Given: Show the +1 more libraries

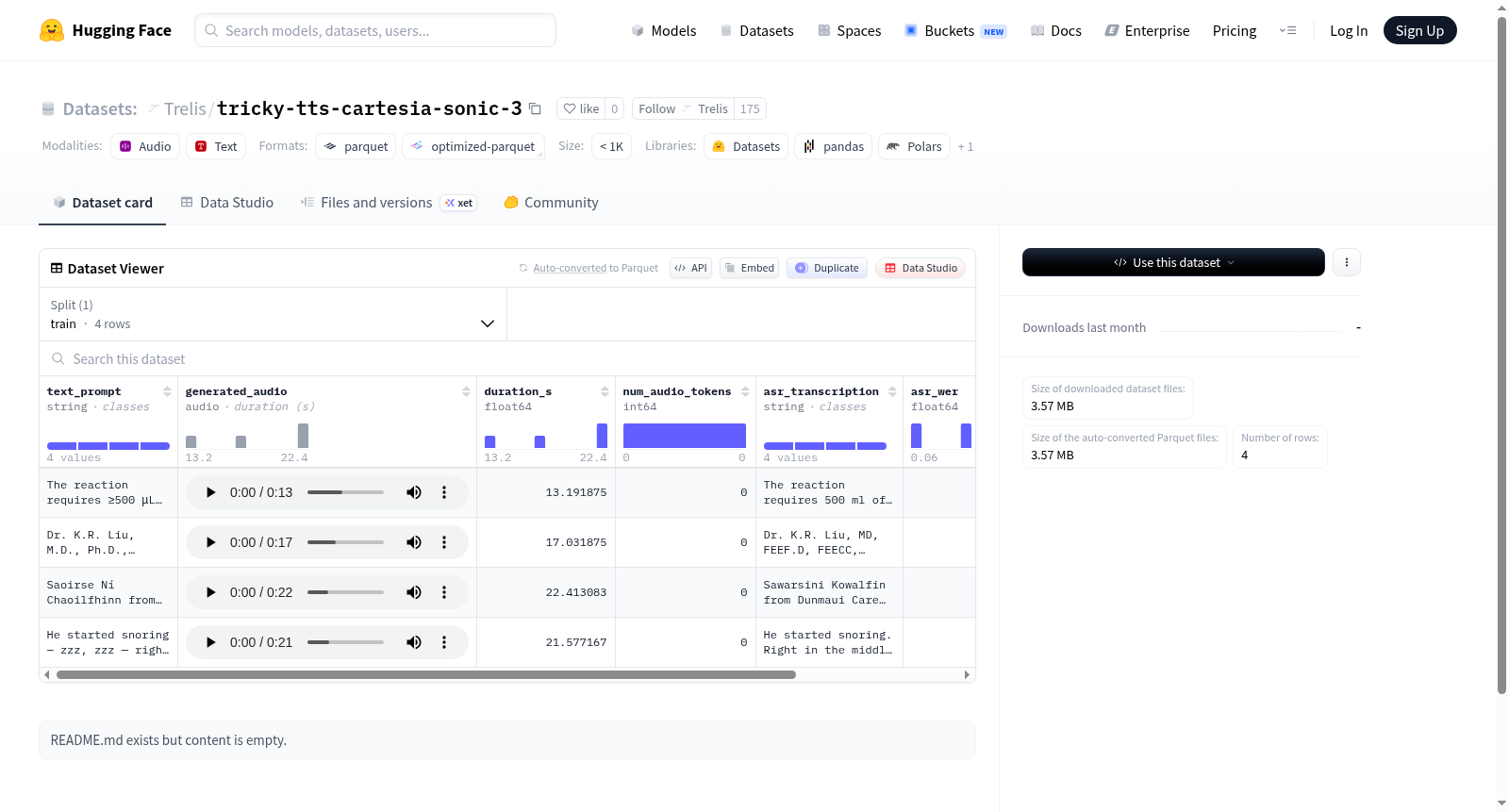Looking at the screenshot, I should coord(965,146).
